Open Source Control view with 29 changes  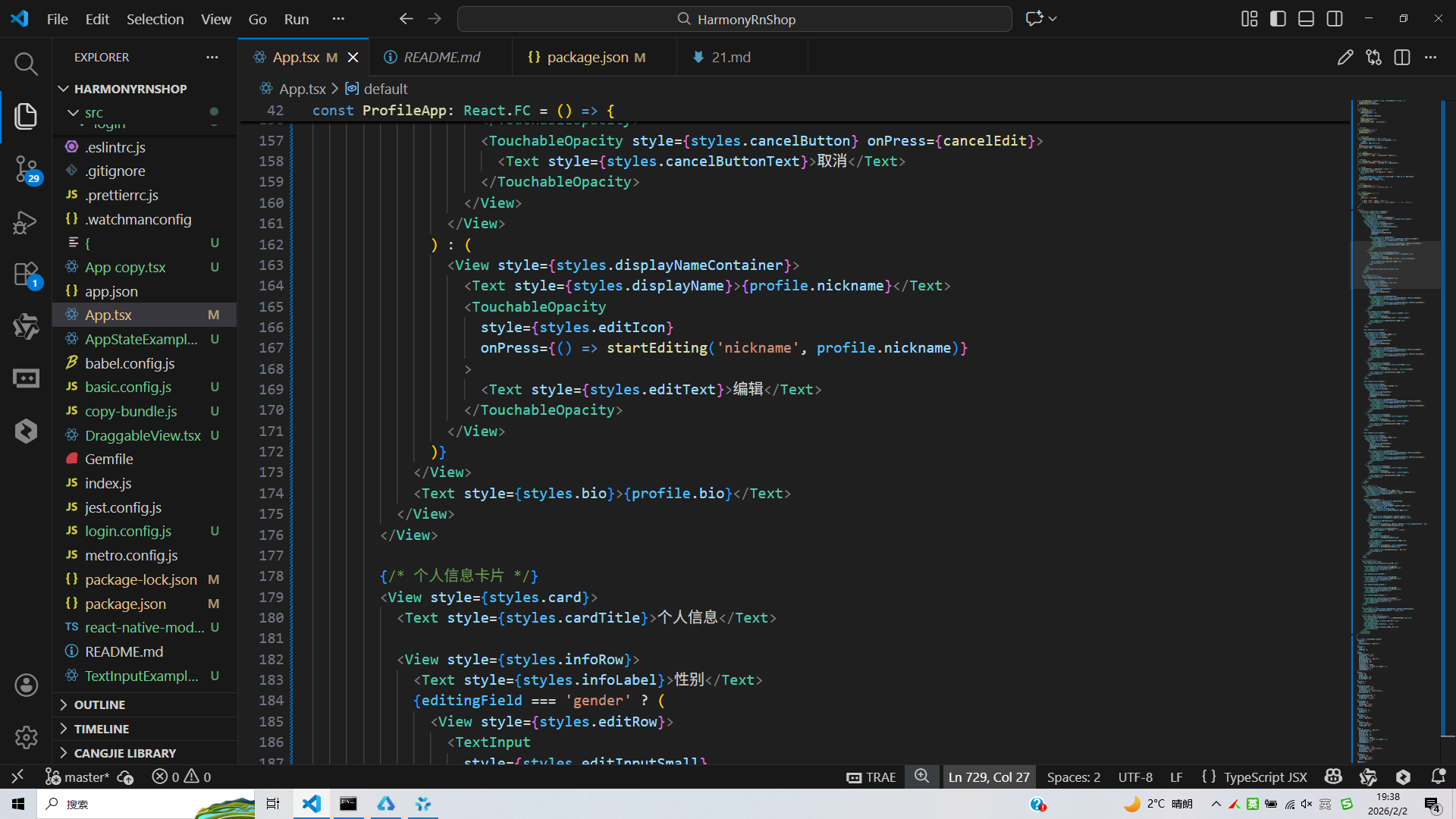click(26, 168)
